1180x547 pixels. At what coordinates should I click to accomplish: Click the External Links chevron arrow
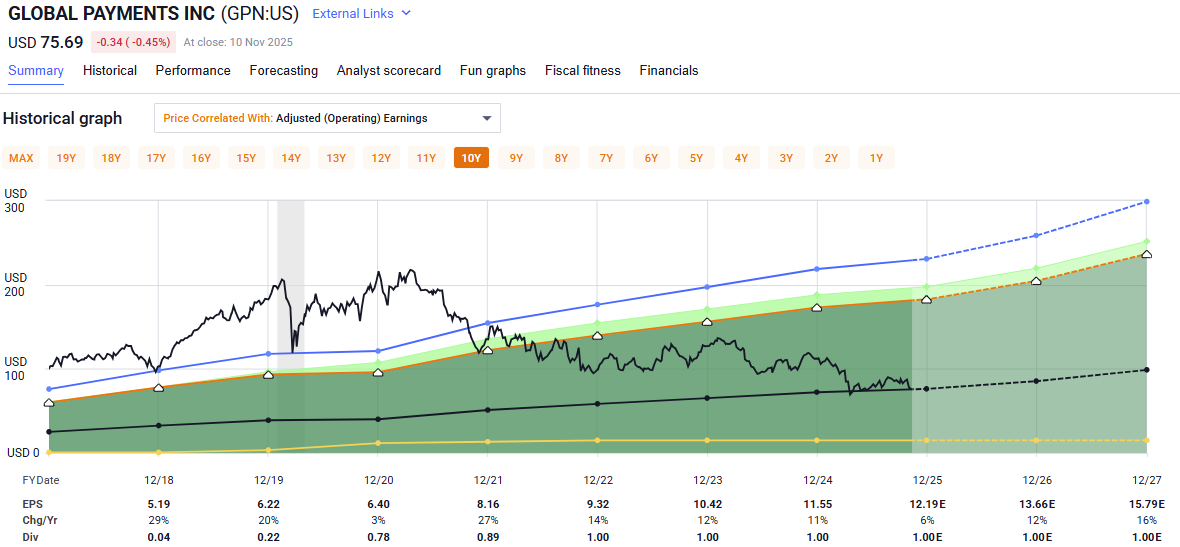point(405,14)
